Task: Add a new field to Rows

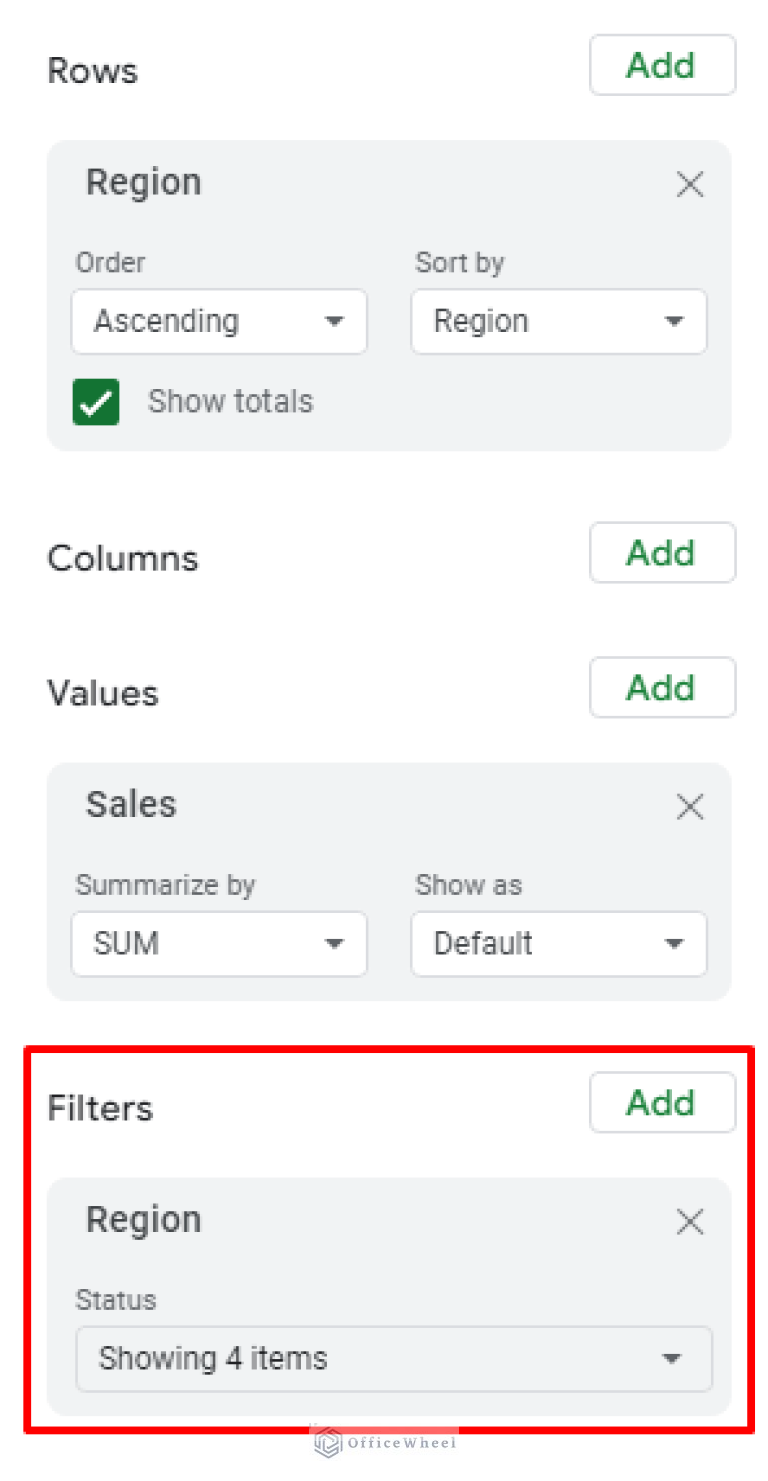Action: [662, 65]
